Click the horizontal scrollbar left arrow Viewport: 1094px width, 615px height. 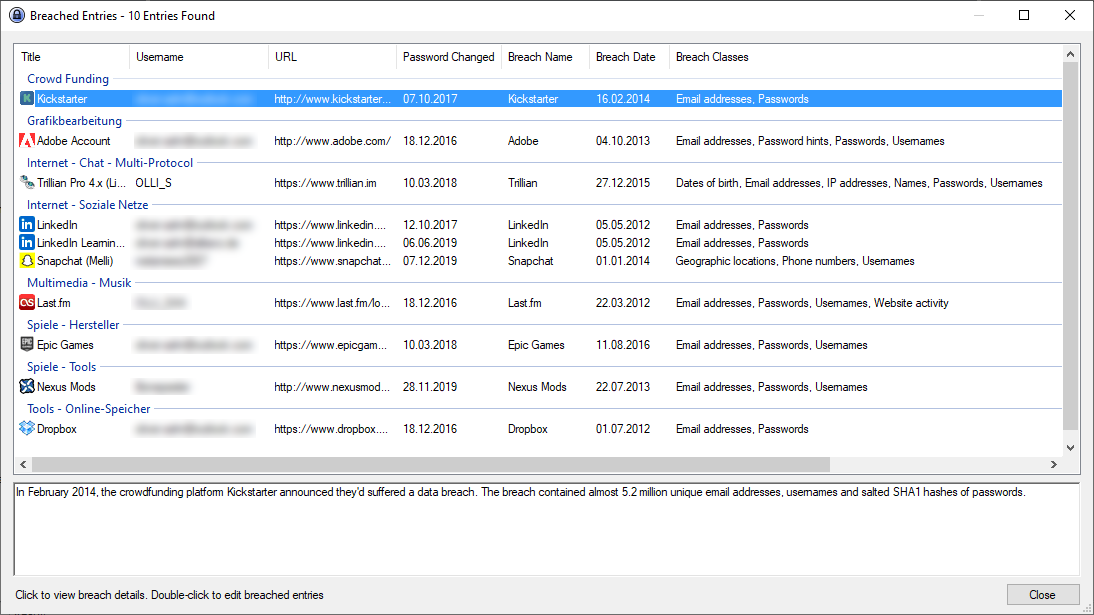tap(23, 464)
